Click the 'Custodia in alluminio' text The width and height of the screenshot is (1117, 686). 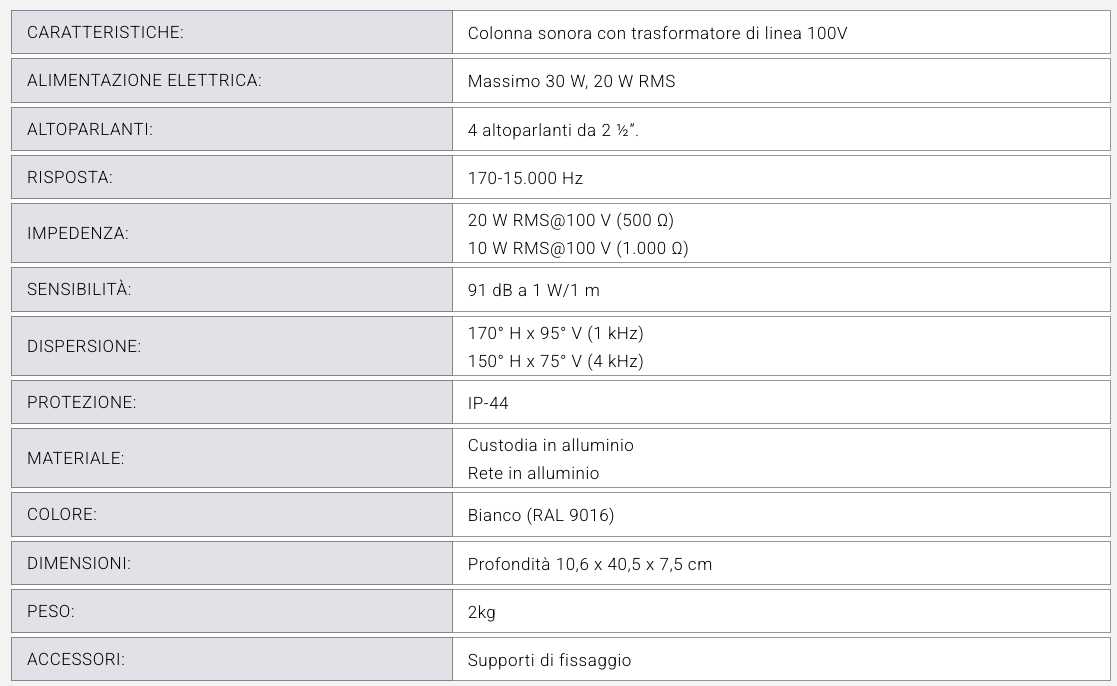pyautogui.click(x=550, y=444)
